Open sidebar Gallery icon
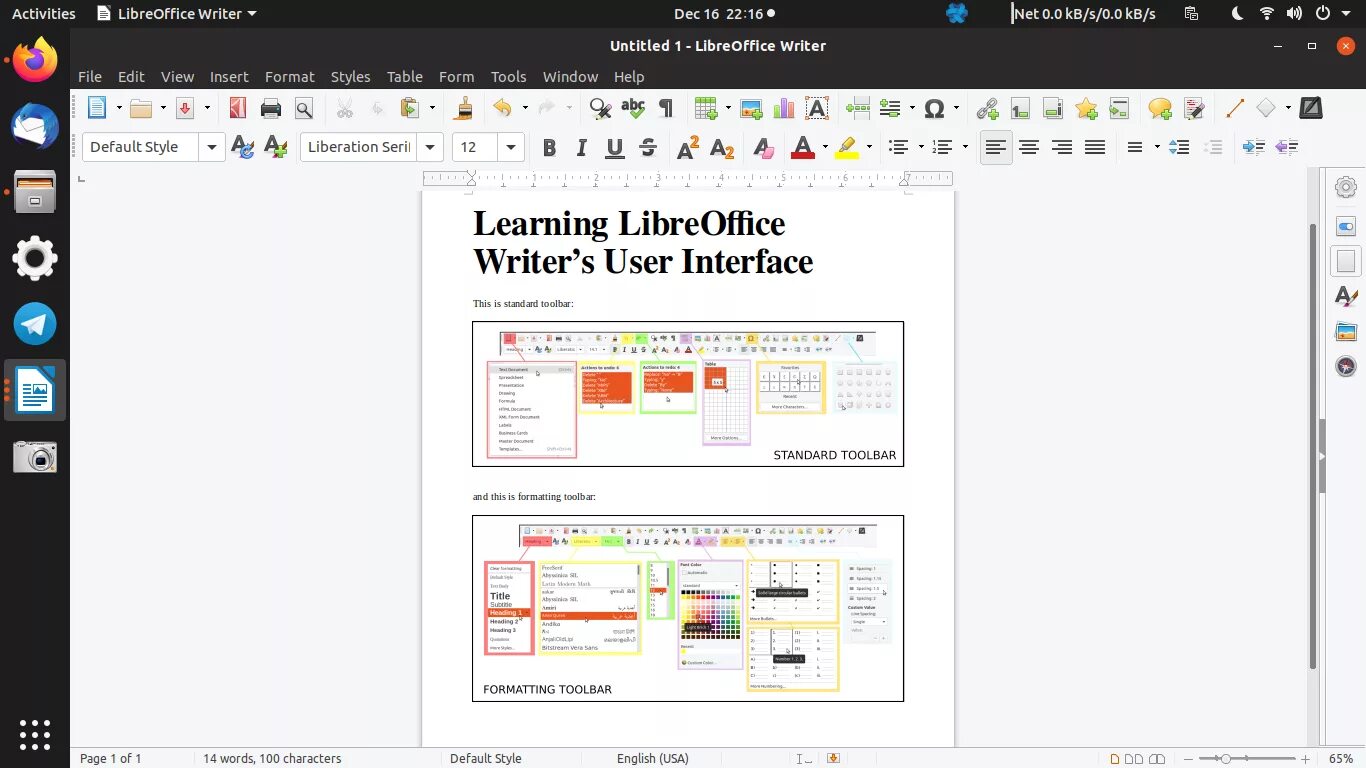Viewport: 1366px width, 768px height. pyautogui.click(x=1346, y=332)
